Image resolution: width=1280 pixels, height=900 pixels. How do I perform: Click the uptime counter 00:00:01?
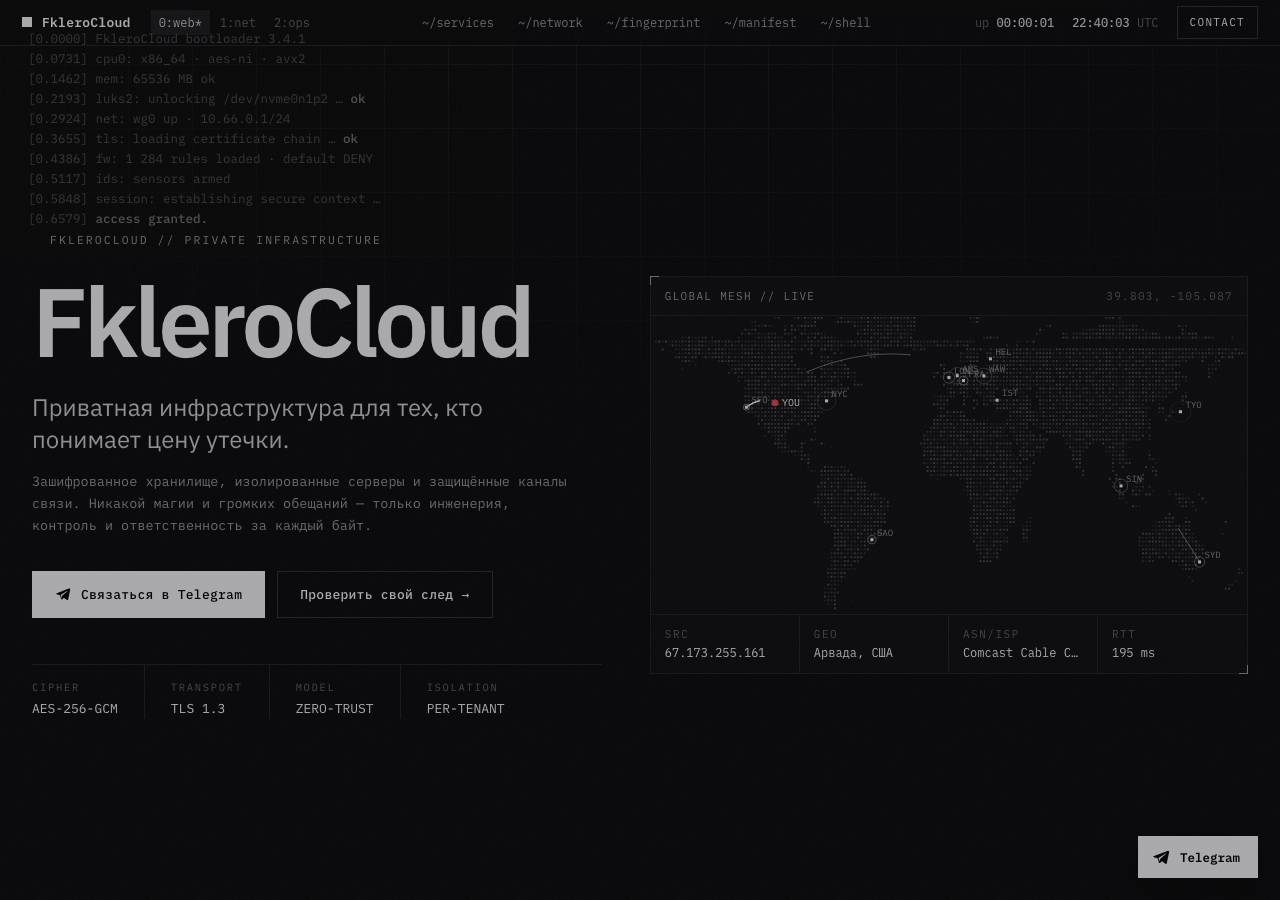coord(1025,23)
